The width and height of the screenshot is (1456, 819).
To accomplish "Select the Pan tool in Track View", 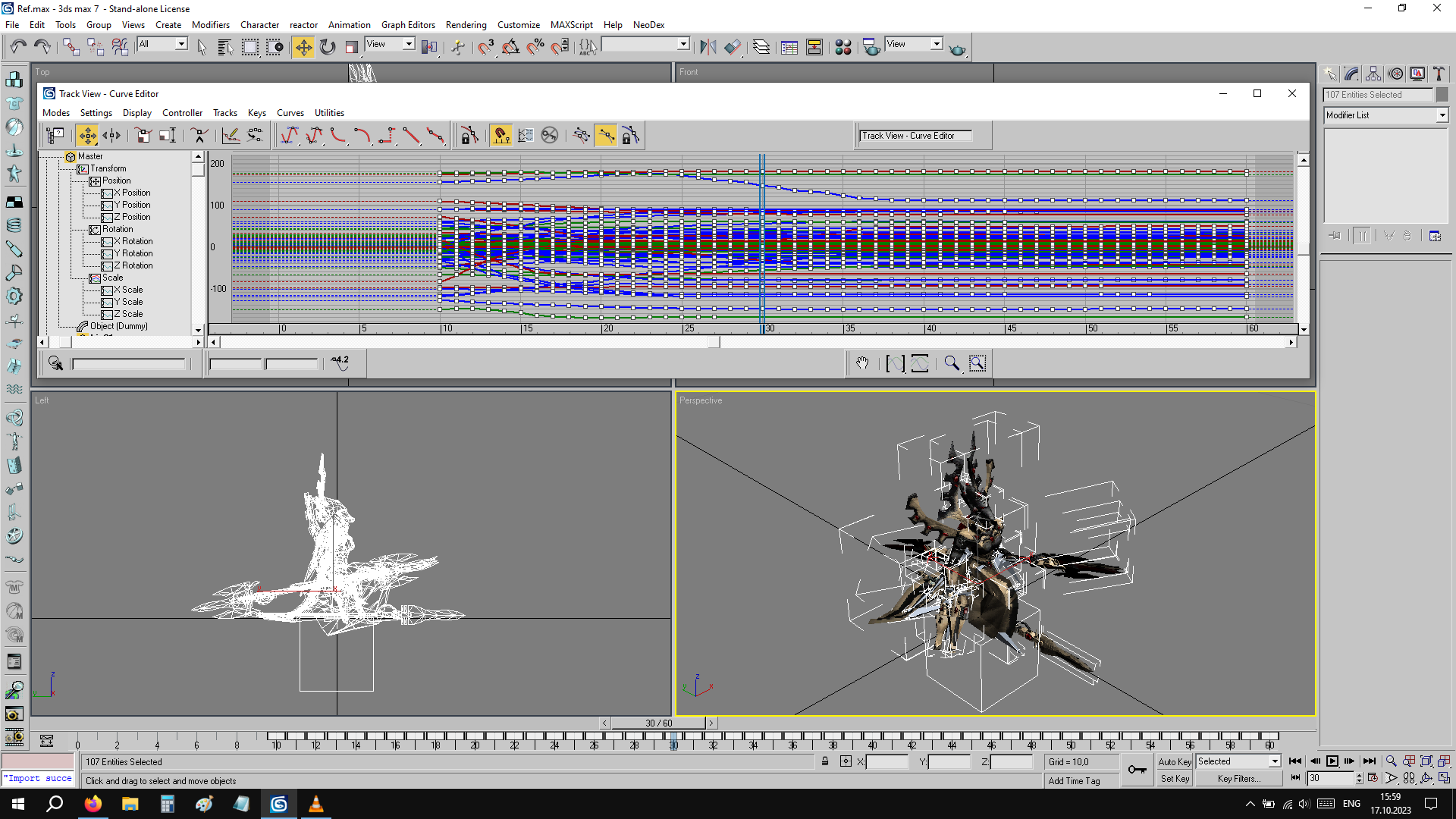I will (x=862, y=363).
